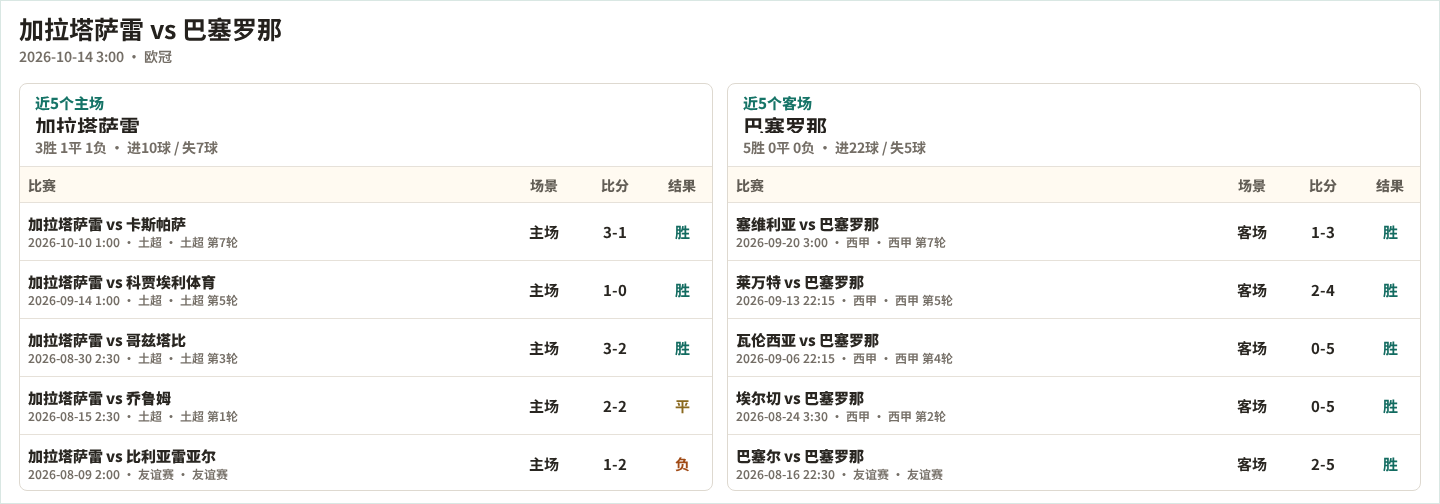Click the 胜 result in the 塞维利亚 row
Screen dimensions: 1440x504
point(1390,232)
